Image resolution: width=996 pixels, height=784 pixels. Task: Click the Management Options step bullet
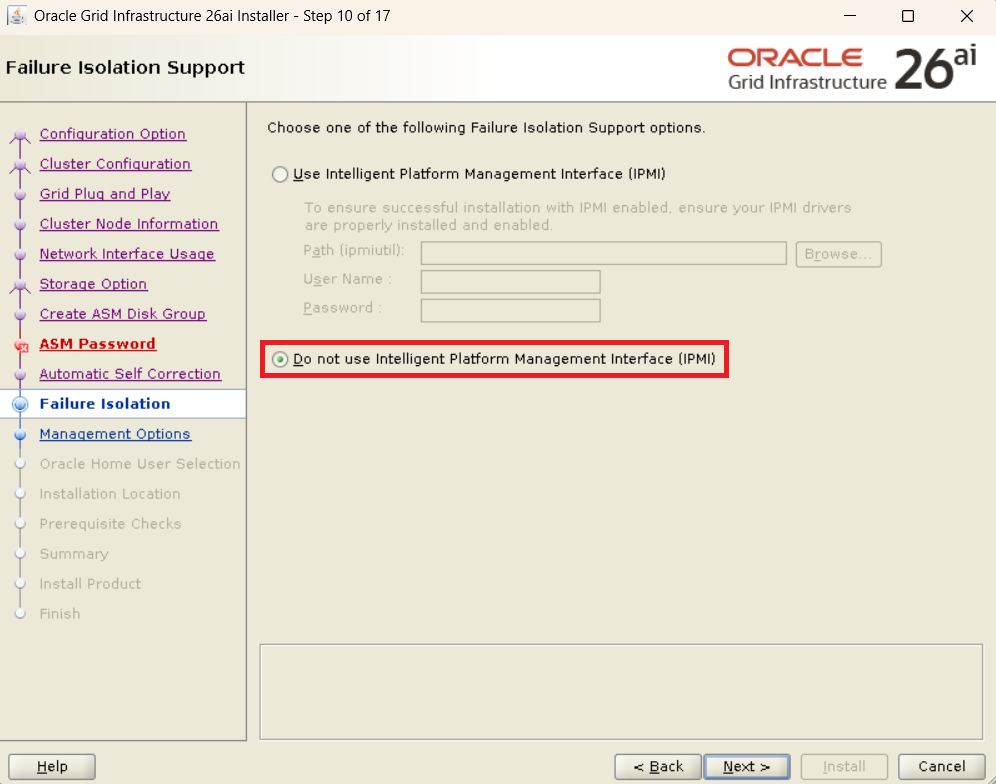[x=20, y=434]
